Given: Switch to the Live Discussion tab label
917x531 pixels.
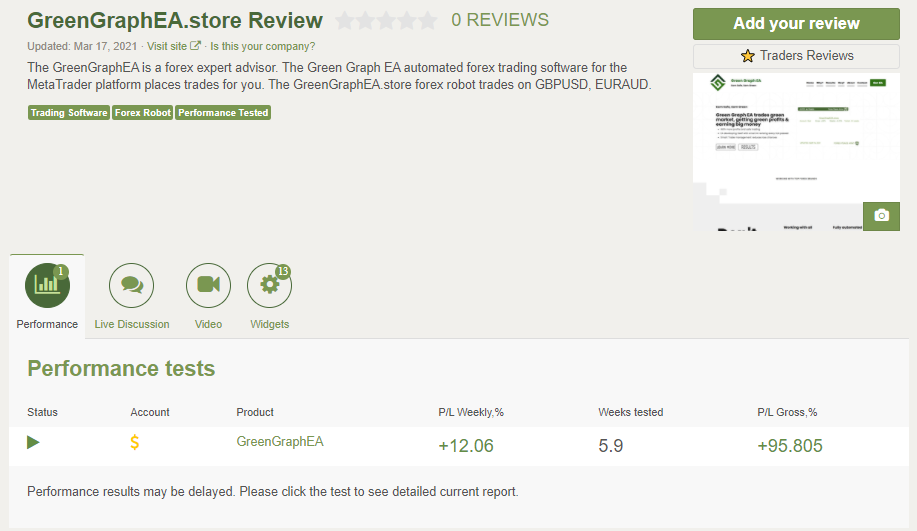Looking at the screenshot, I should (132, 324).
